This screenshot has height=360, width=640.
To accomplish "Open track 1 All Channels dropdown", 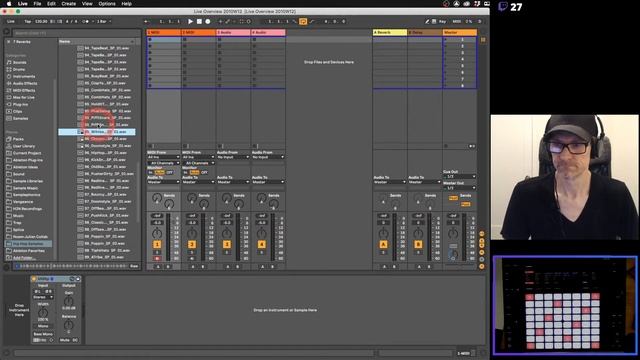I will point(163,163).
